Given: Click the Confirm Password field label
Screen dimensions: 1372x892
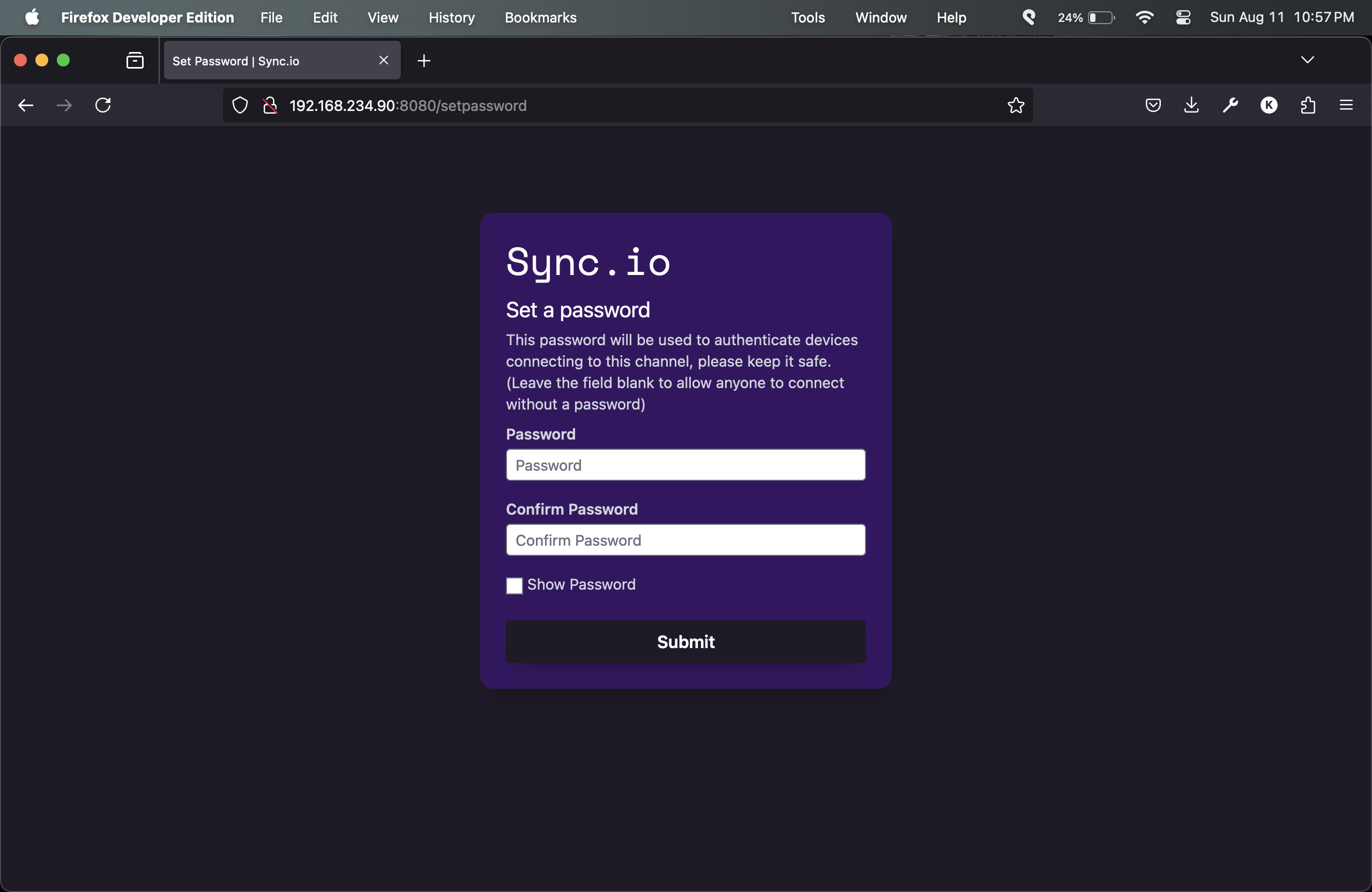Looking at the screenshot, I should click(x=572, y=509).
